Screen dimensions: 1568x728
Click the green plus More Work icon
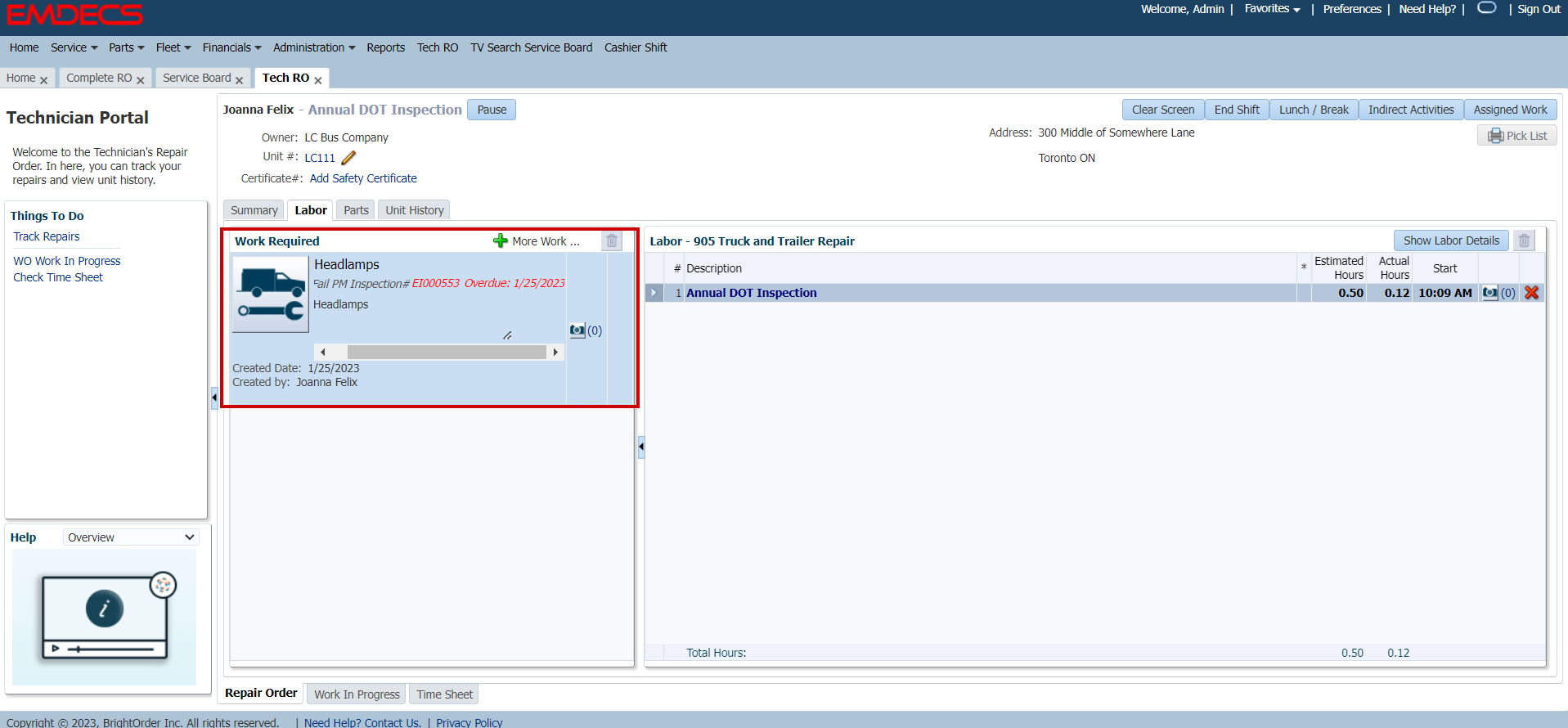point(501,240)
